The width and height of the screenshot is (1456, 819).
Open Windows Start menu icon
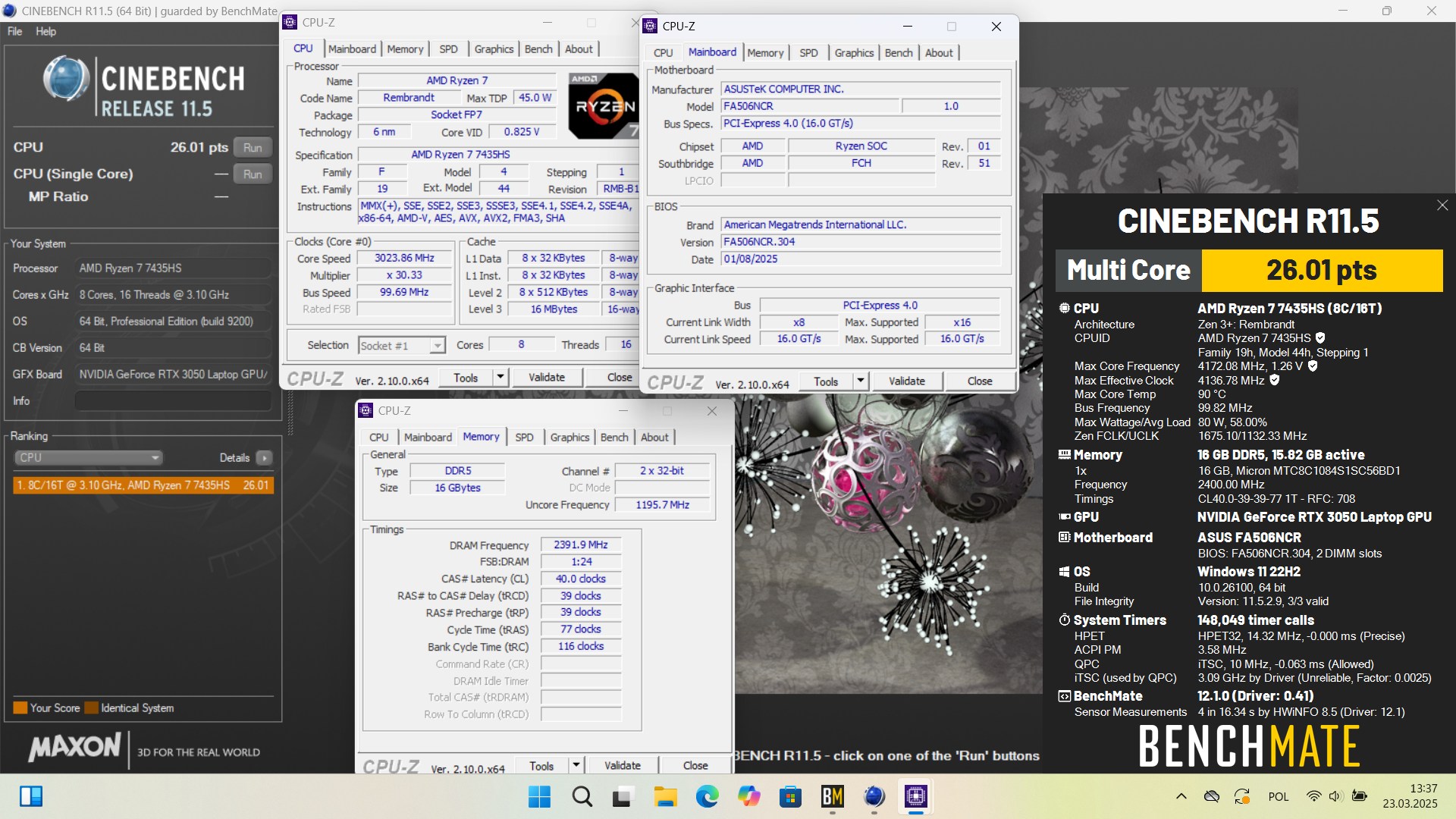540,796
